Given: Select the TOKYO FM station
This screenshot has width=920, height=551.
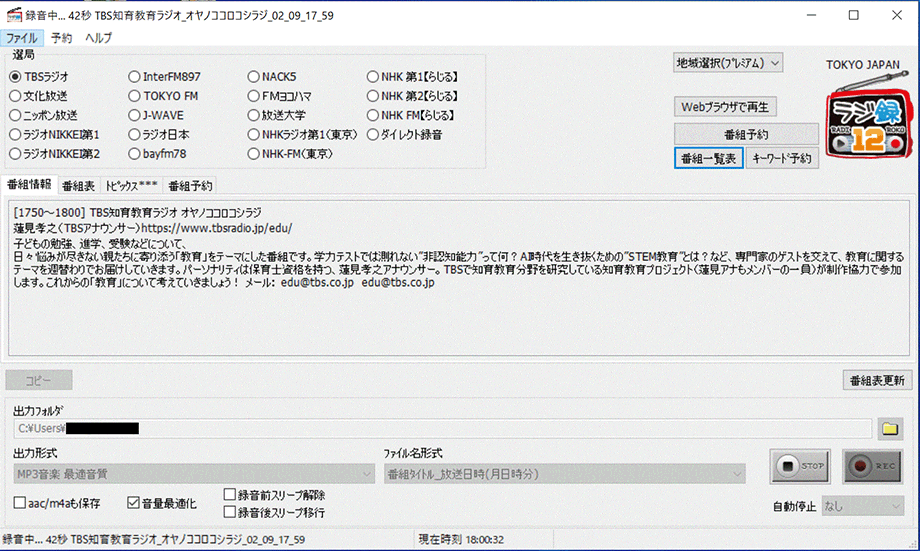Looking at the screenshot, I should point(164,96).
